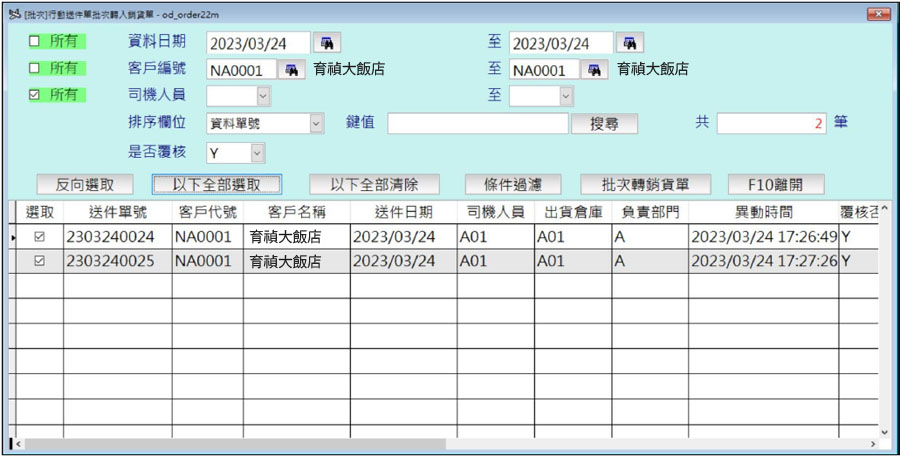Screen dimensions: 900x457
Task: Uncheck 選取 box for order 2303240024
Action: 40,236
